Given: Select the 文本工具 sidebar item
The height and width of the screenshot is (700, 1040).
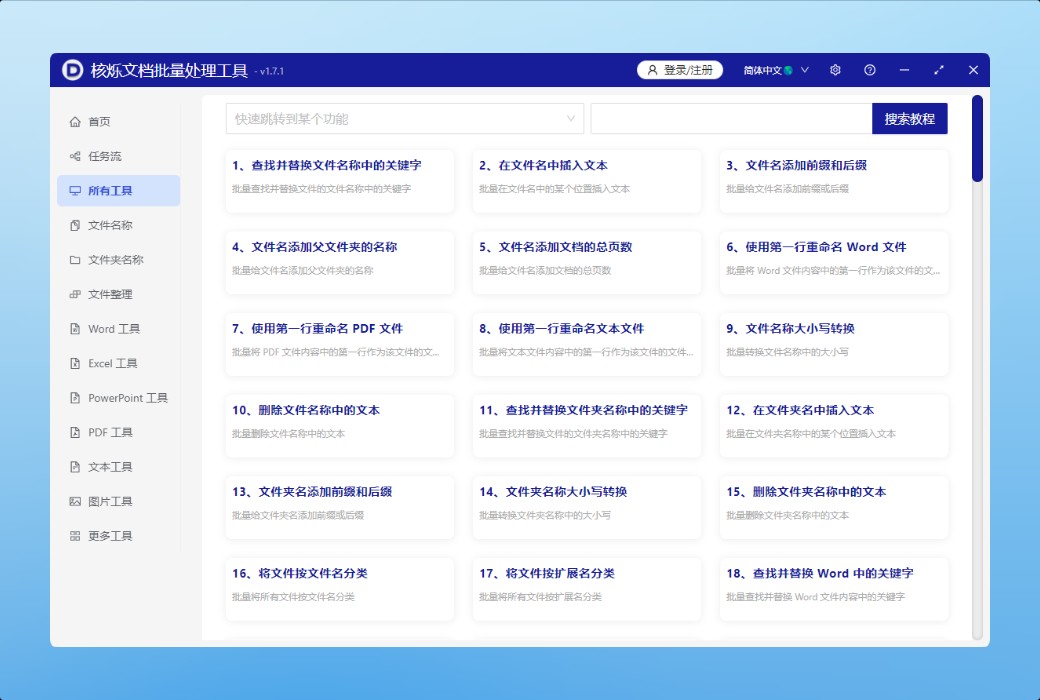Looking at the screenshot, I should click(x=110, y=467).
